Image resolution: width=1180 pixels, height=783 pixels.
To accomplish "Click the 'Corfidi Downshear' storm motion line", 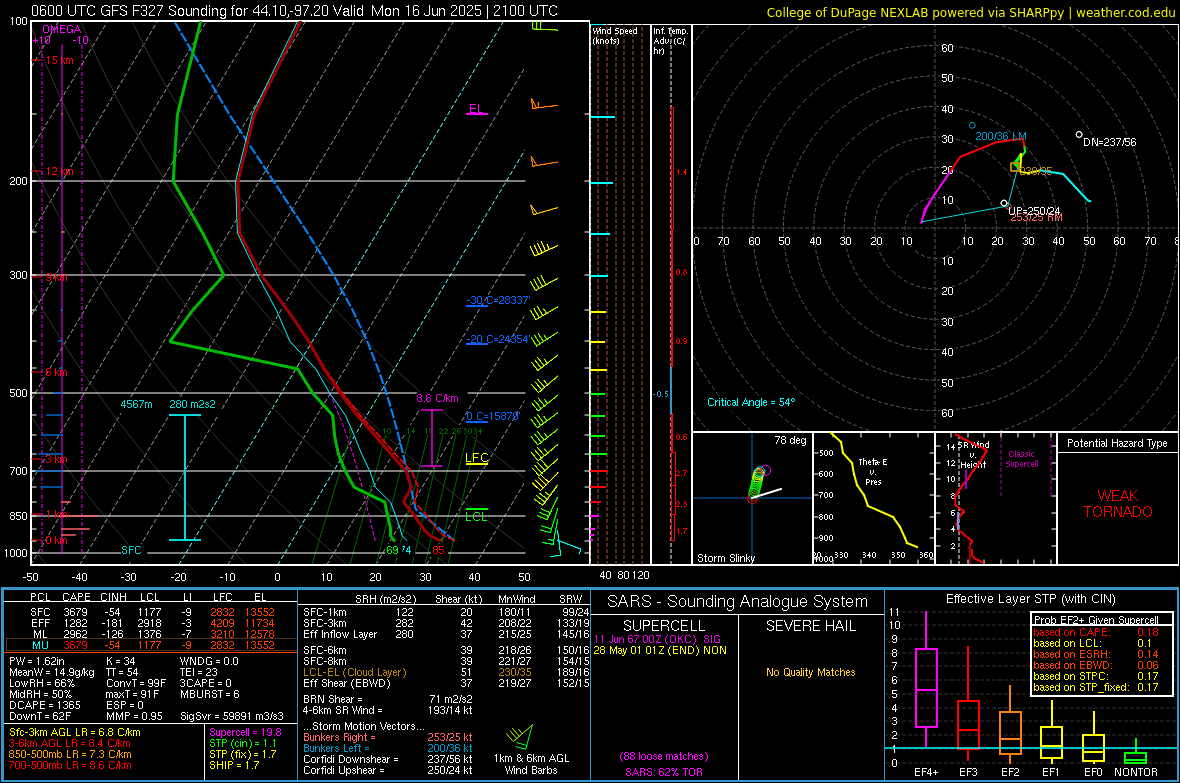I will tap(388, 760).
